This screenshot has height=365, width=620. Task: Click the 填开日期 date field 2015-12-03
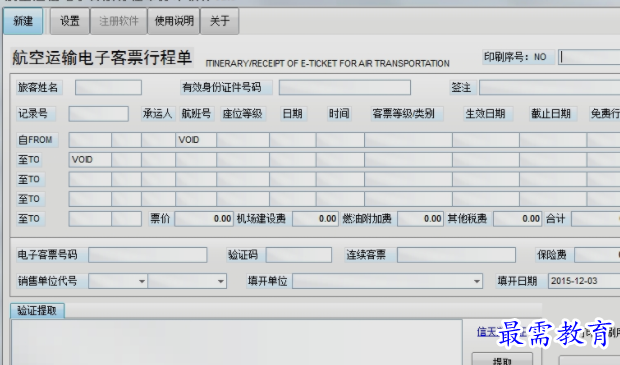(x=584, y=281)
